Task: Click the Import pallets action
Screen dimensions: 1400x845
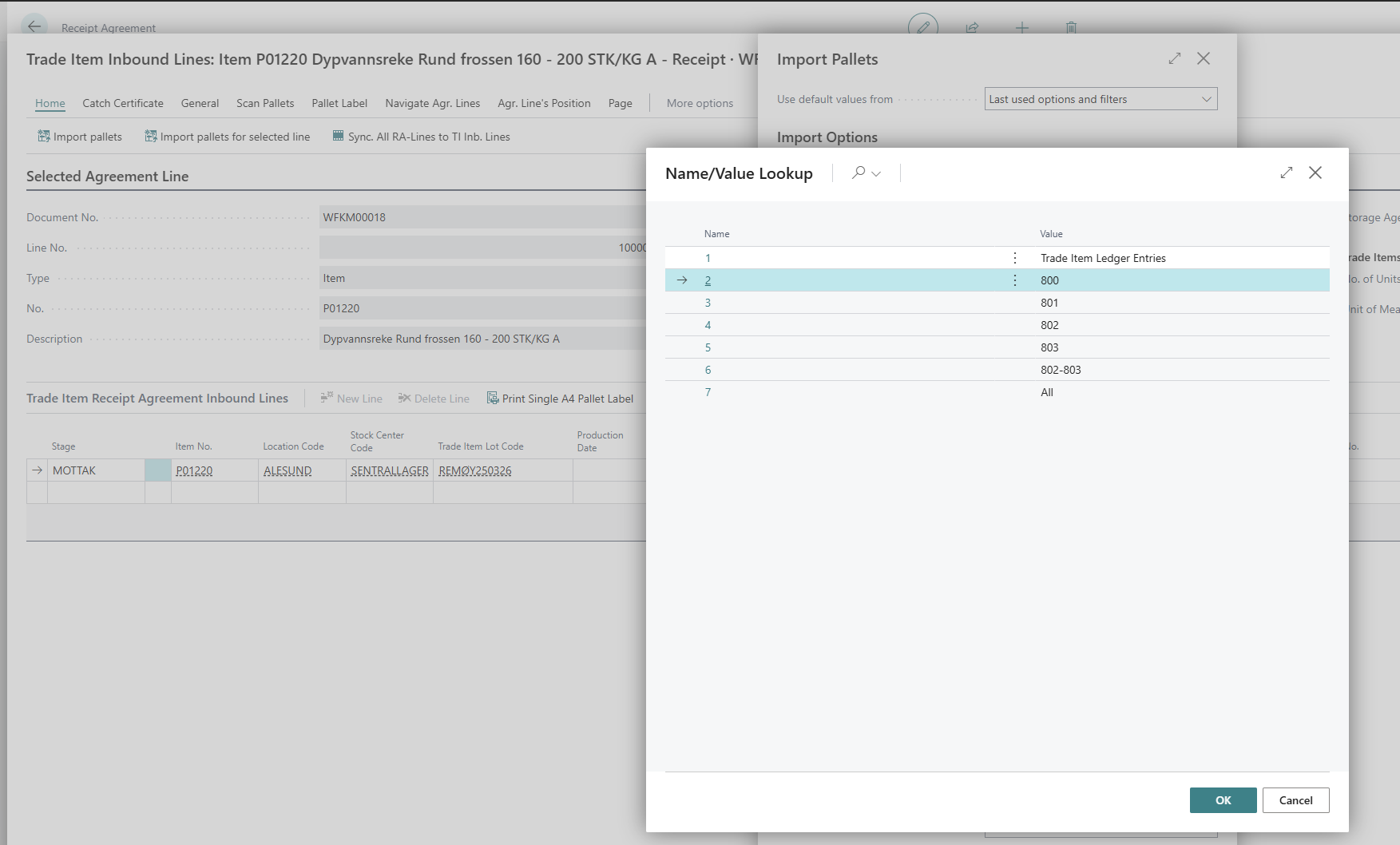Action: [x=80, y=137]
